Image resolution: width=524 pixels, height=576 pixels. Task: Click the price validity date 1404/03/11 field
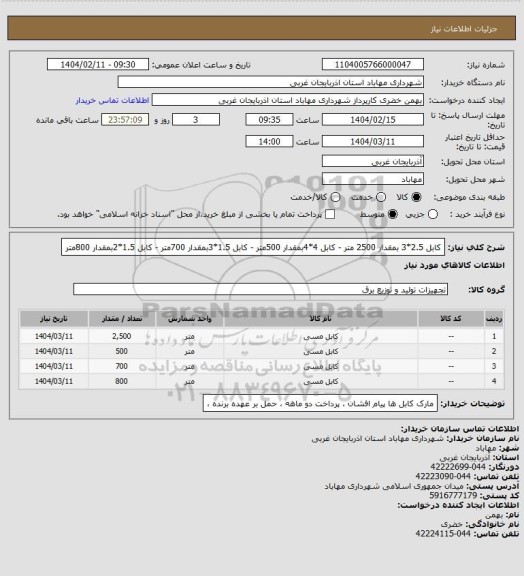tap(373, 141)
